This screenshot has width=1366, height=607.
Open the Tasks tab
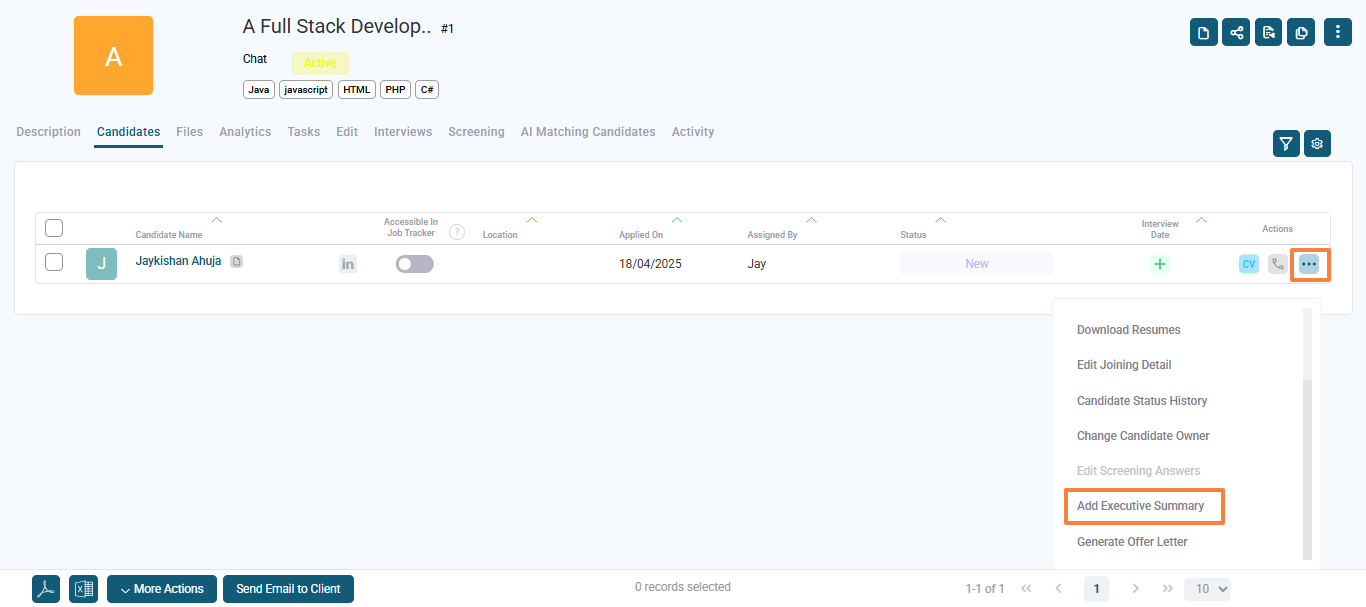point(304,132)
